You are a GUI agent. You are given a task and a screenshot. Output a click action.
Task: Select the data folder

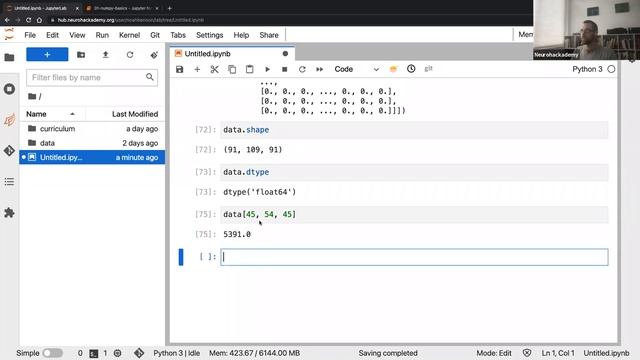point(92,143)
